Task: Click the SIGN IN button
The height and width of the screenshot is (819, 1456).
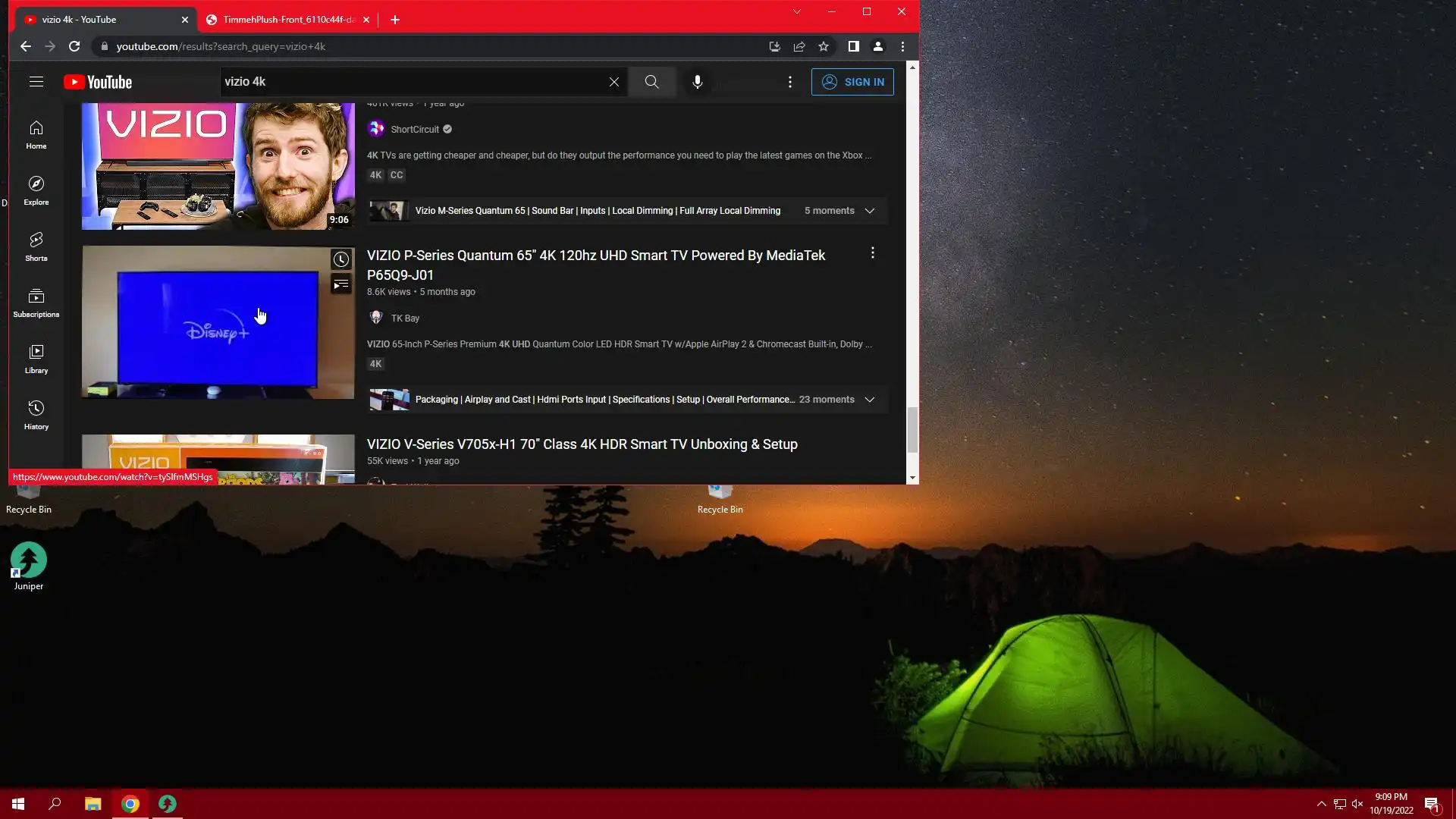Action: coord(852,82)
